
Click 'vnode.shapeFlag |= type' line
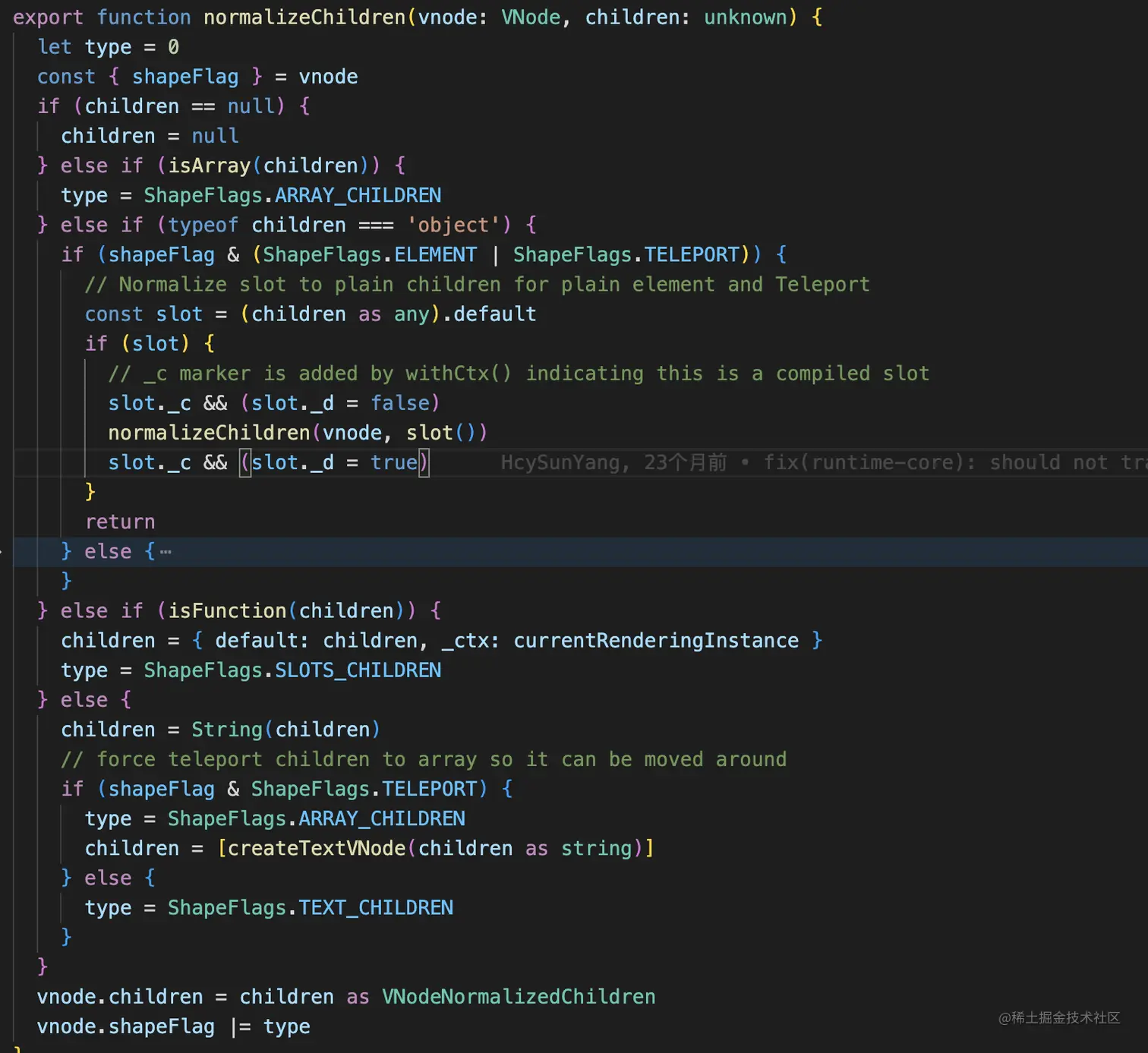(173, 1026)
